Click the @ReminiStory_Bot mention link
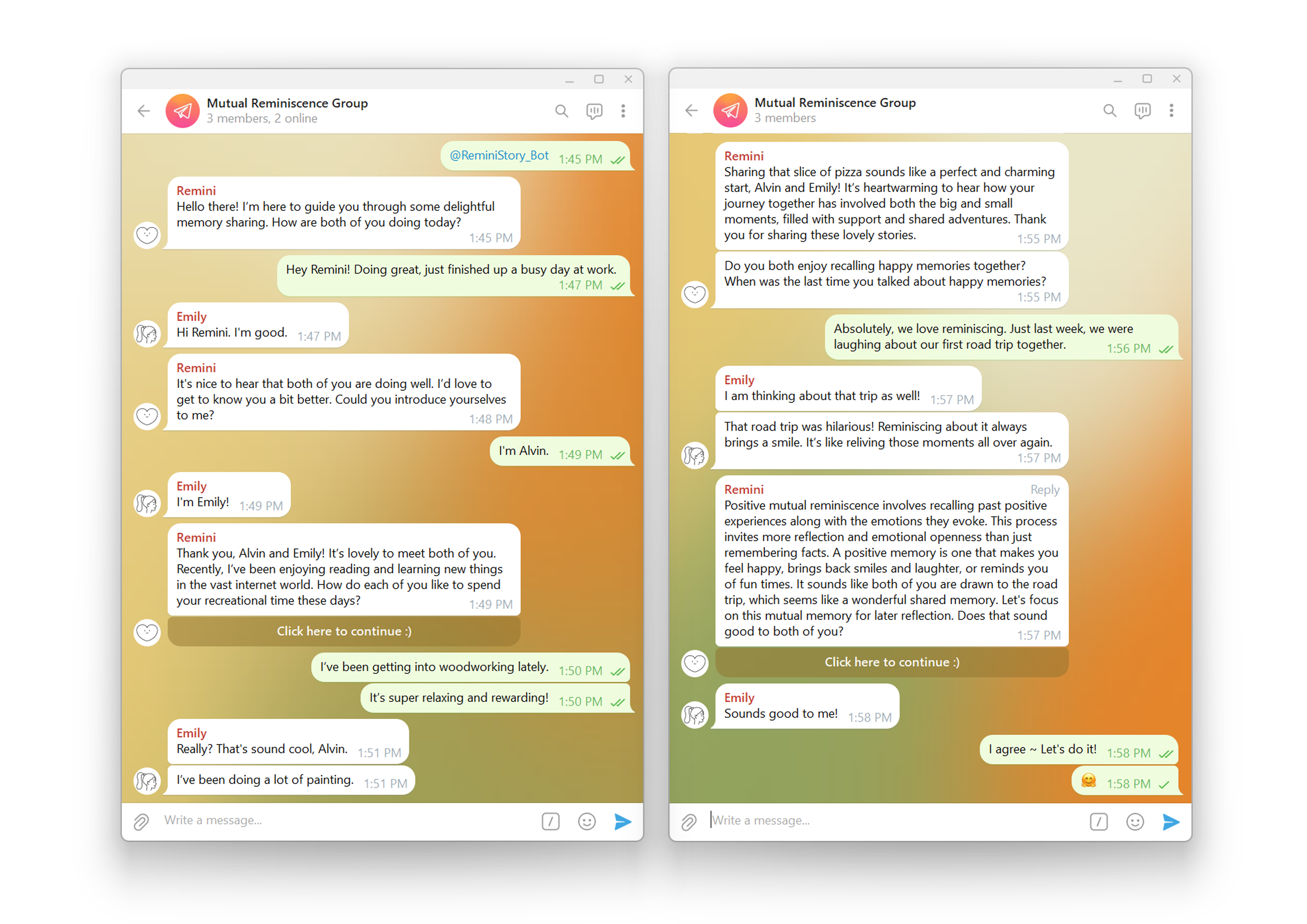 [x=499, y=155]
